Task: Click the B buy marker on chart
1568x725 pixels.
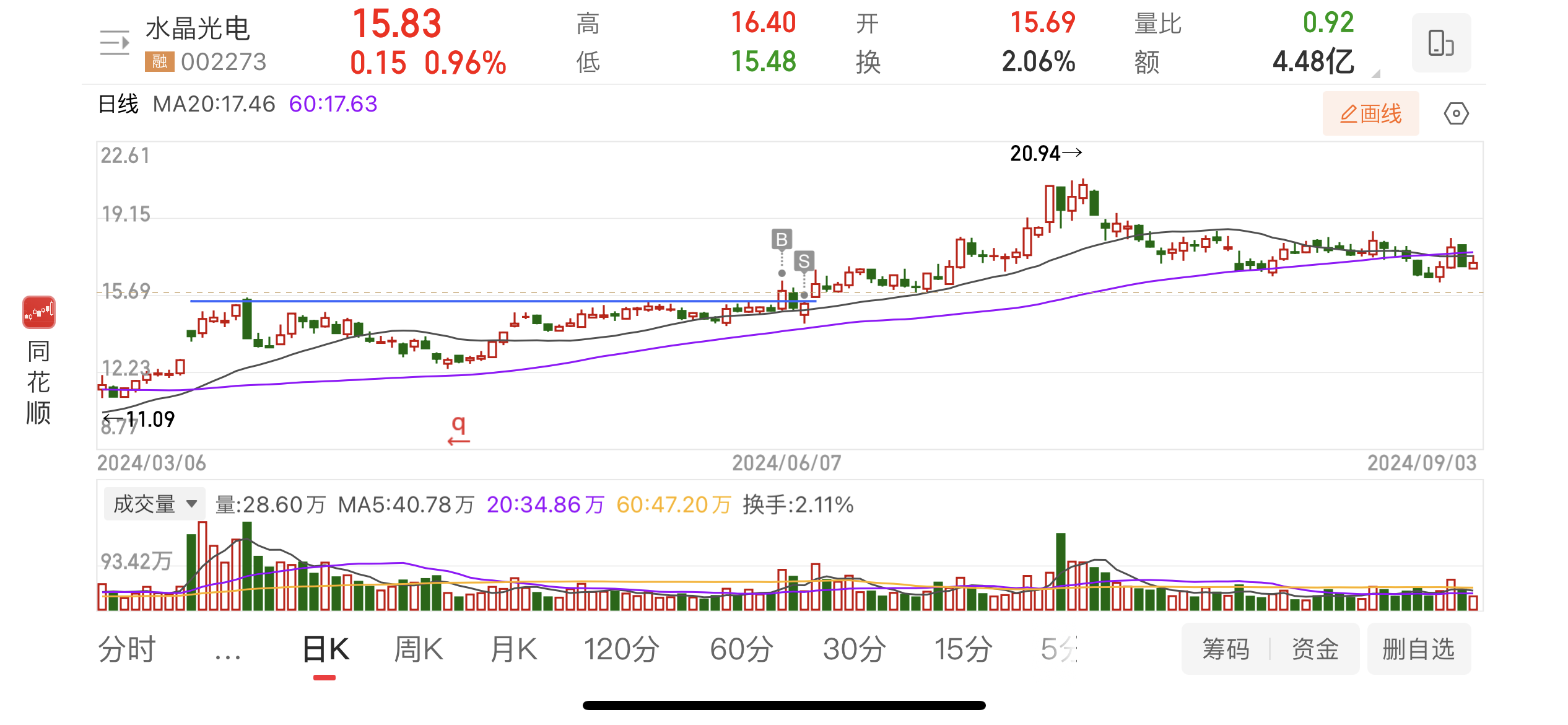Action: 782,239
